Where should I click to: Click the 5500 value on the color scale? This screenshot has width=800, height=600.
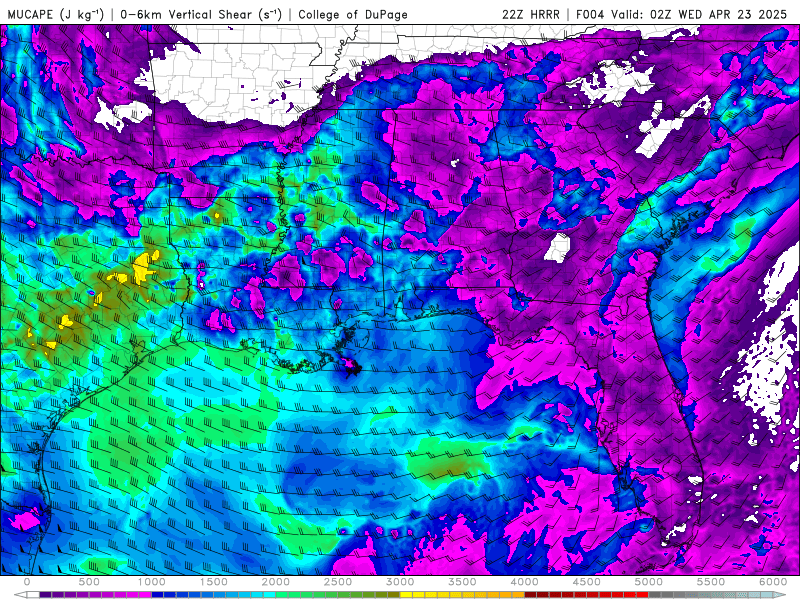[711, 582]
